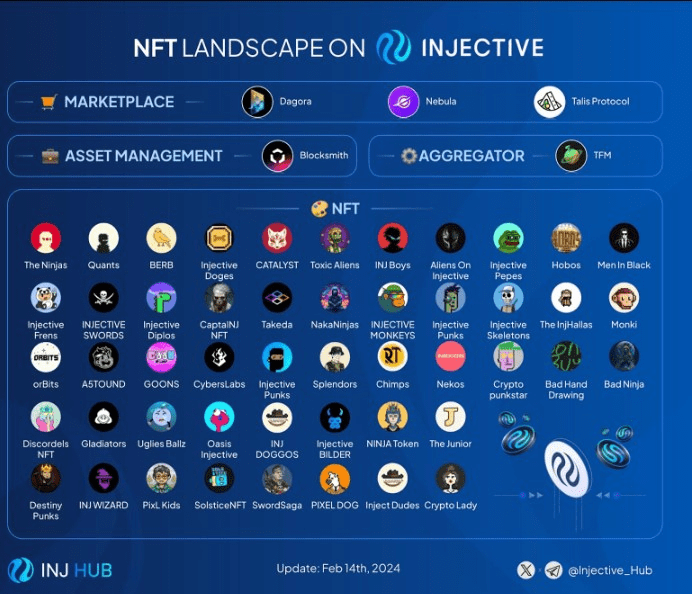Viewport: 692px width, 594px height.
Task: Select the Uglies Ballz icon
Action: point(162,417)
